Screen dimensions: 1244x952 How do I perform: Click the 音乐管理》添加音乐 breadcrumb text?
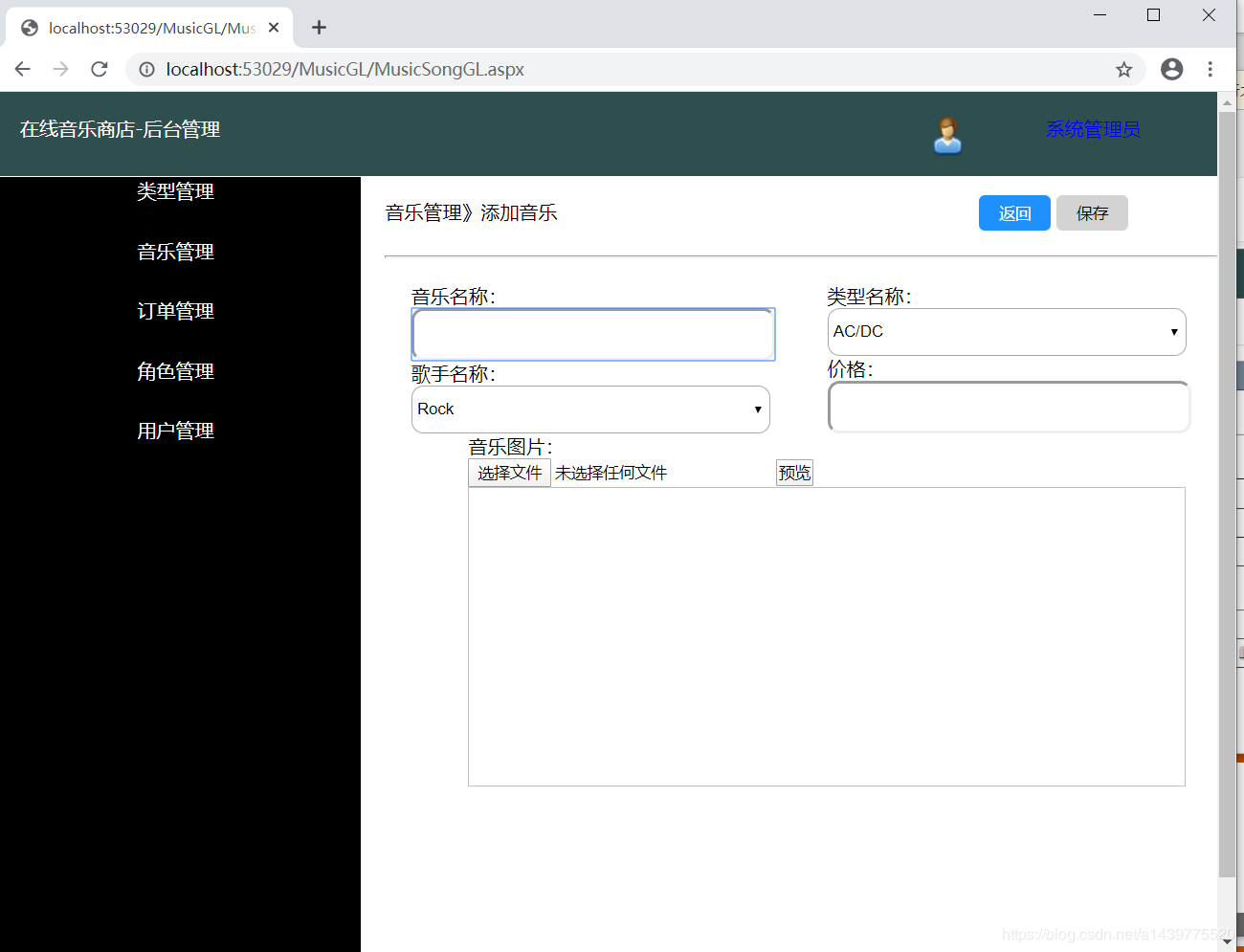471,212
